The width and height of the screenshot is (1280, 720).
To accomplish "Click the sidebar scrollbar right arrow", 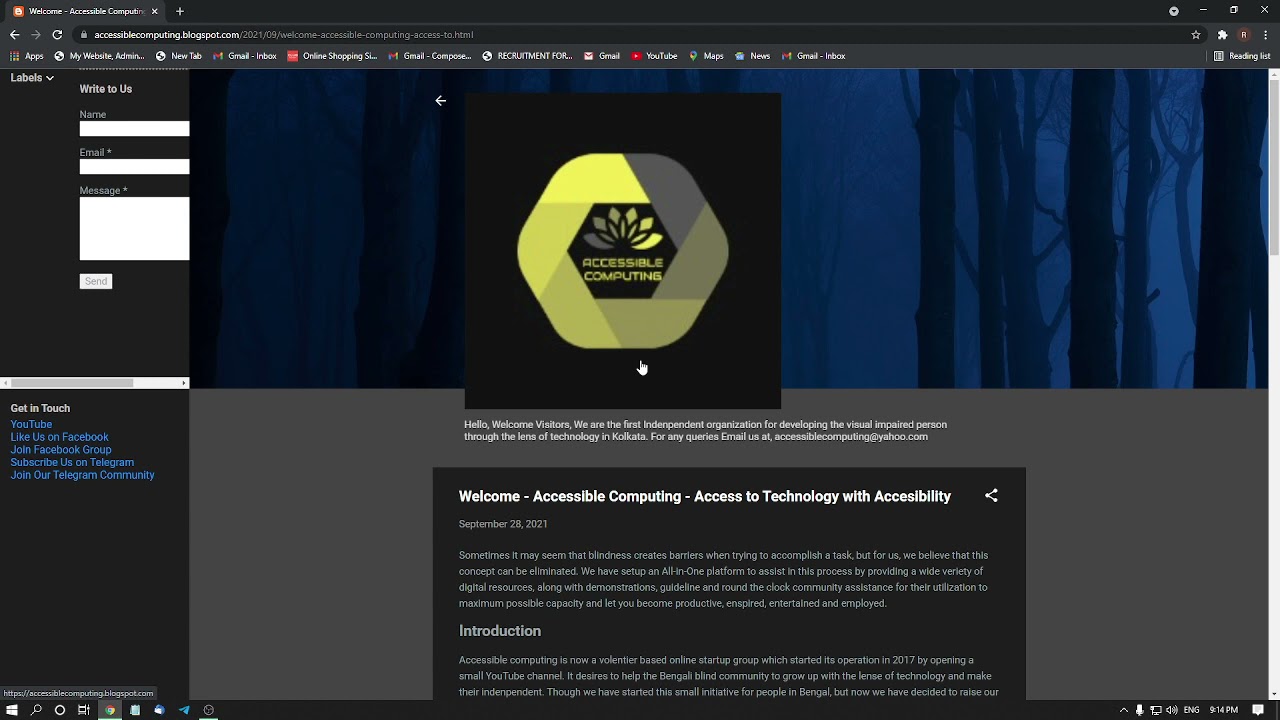I will (184, 383).
